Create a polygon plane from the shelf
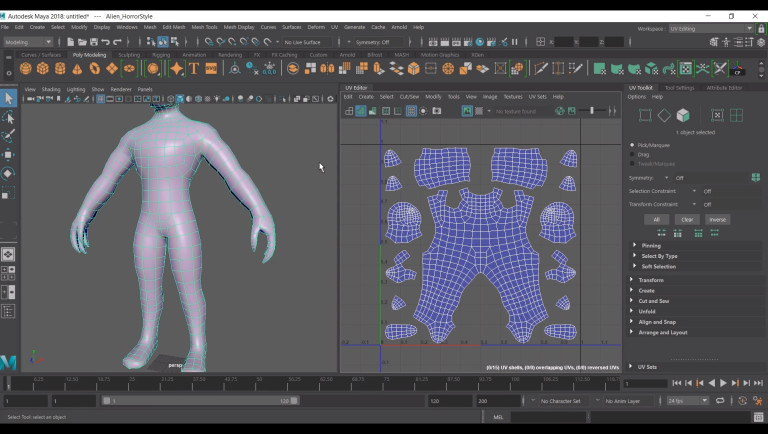The width and height of the screenshot is (768, 434). tap(112, 68)
